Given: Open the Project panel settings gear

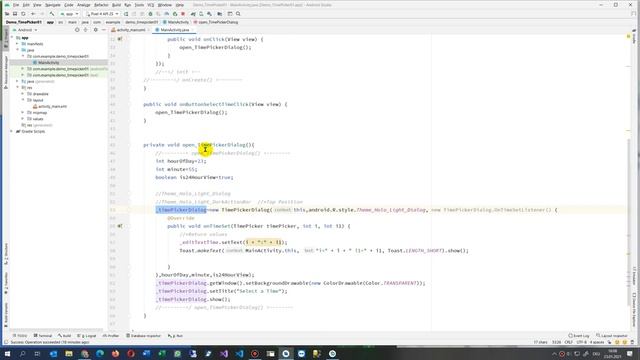Looking at the screenshot, I should point(96,30).
